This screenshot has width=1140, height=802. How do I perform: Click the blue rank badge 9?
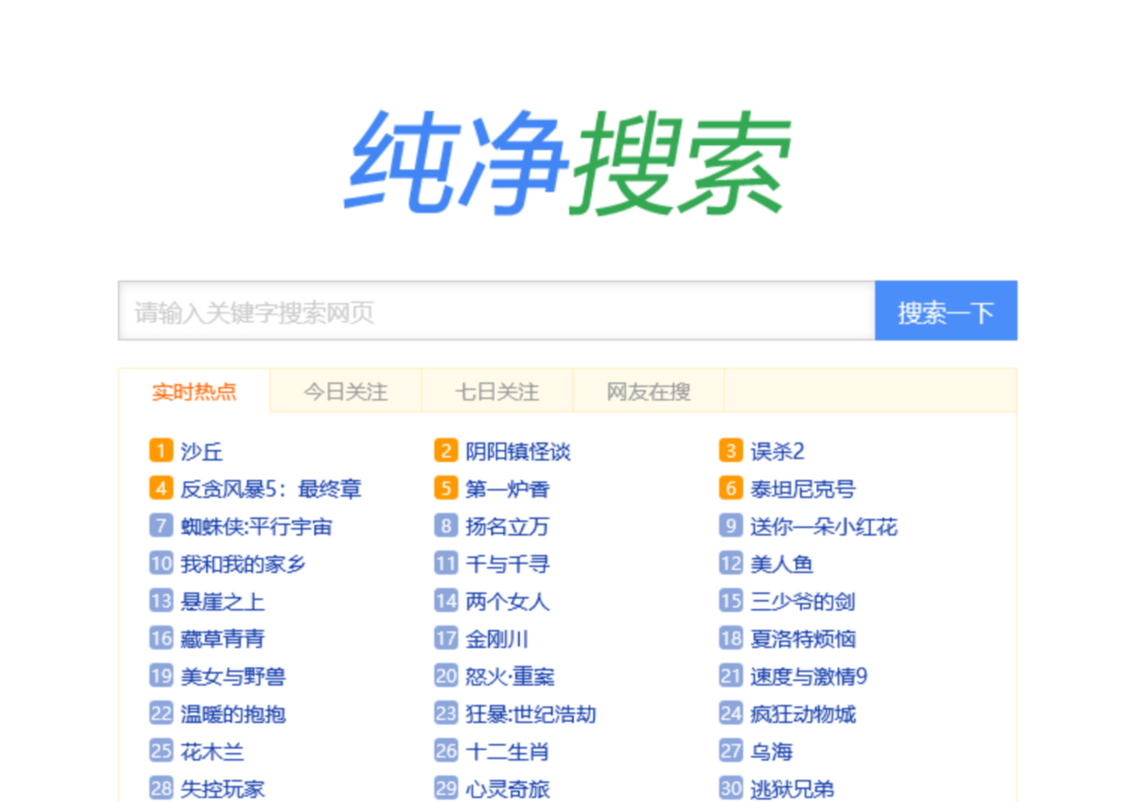click(x=731, y=525)
